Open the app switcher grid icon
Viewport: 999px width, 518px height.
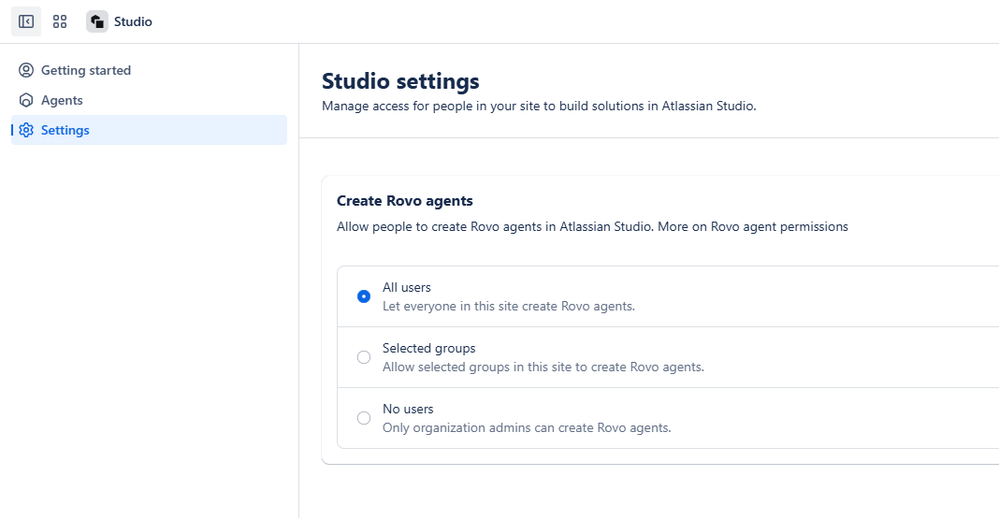pyautogui.click(x=60, y=22)
